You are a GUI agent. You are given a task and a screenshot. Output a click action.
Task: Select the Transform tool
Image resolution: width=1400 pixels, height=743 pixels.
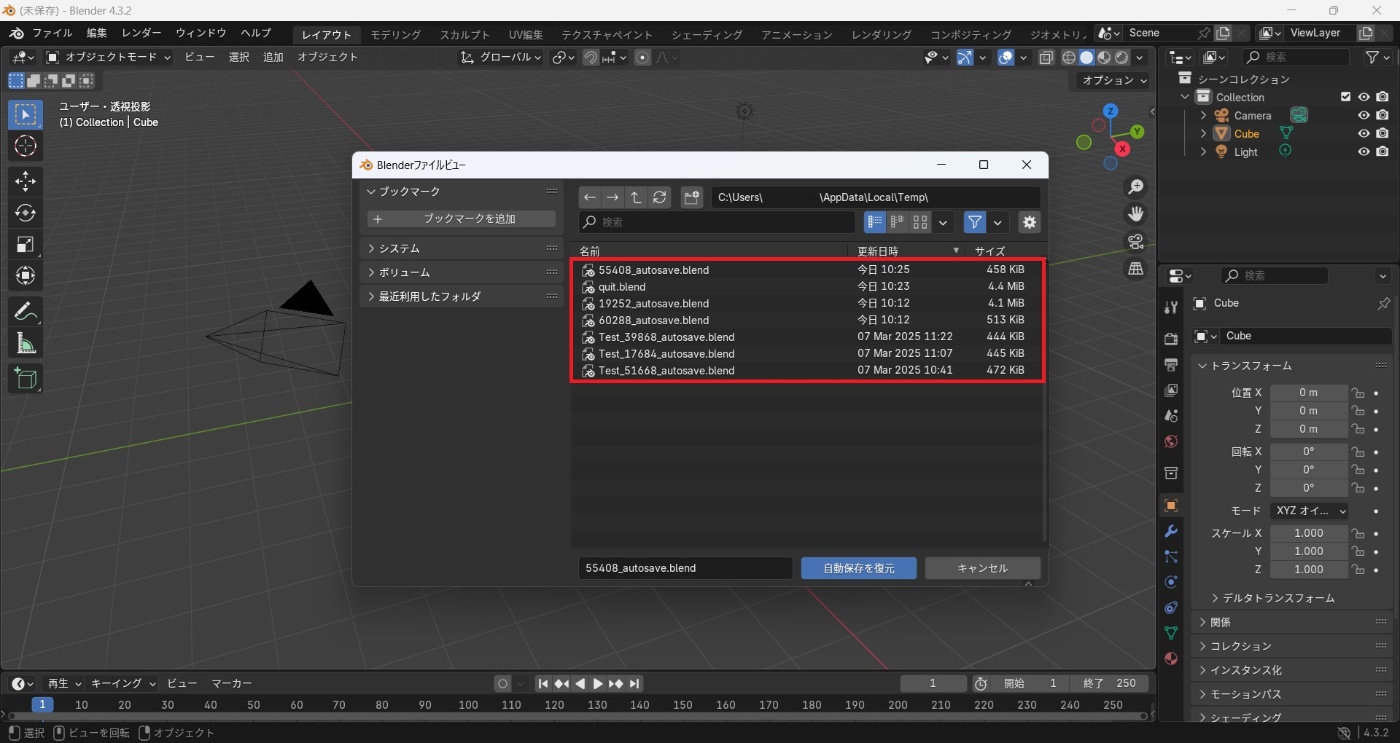tap(26, 276)
